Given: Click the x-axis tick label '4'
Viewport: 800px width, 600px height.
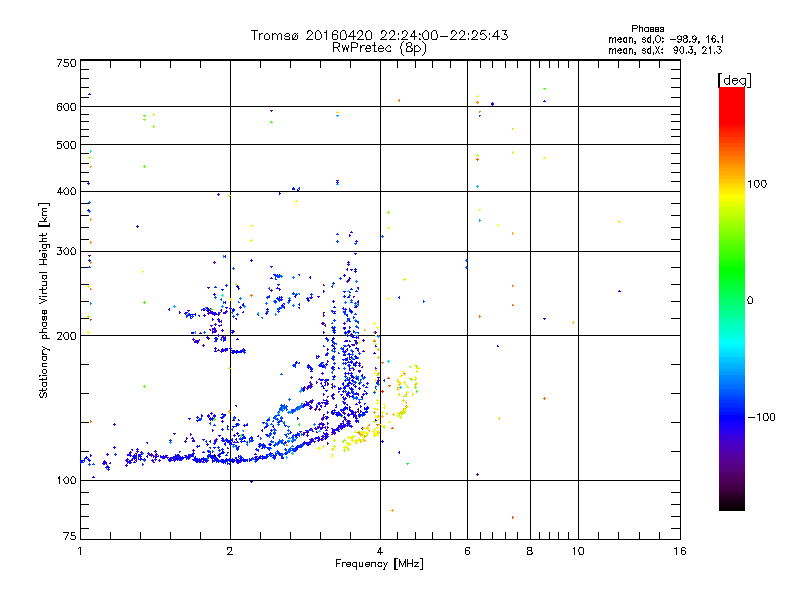Looking at the screenshot, I should tap(380, 551).
